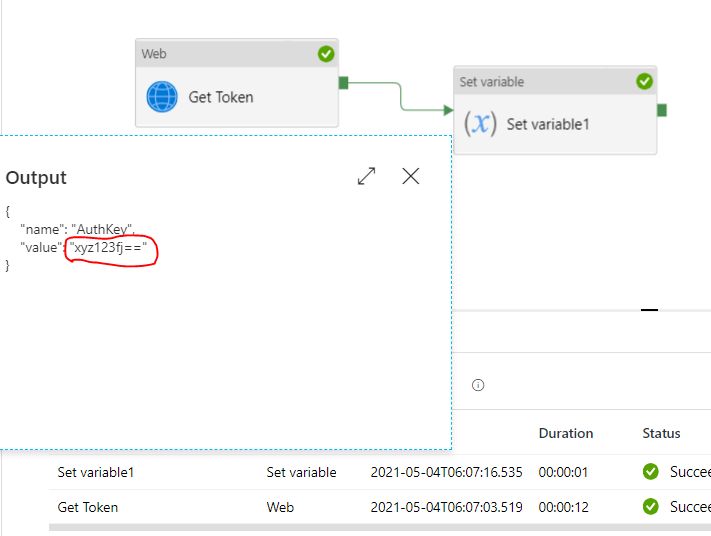
Task: Sort by the Status column header
Action: pos(661,434)
